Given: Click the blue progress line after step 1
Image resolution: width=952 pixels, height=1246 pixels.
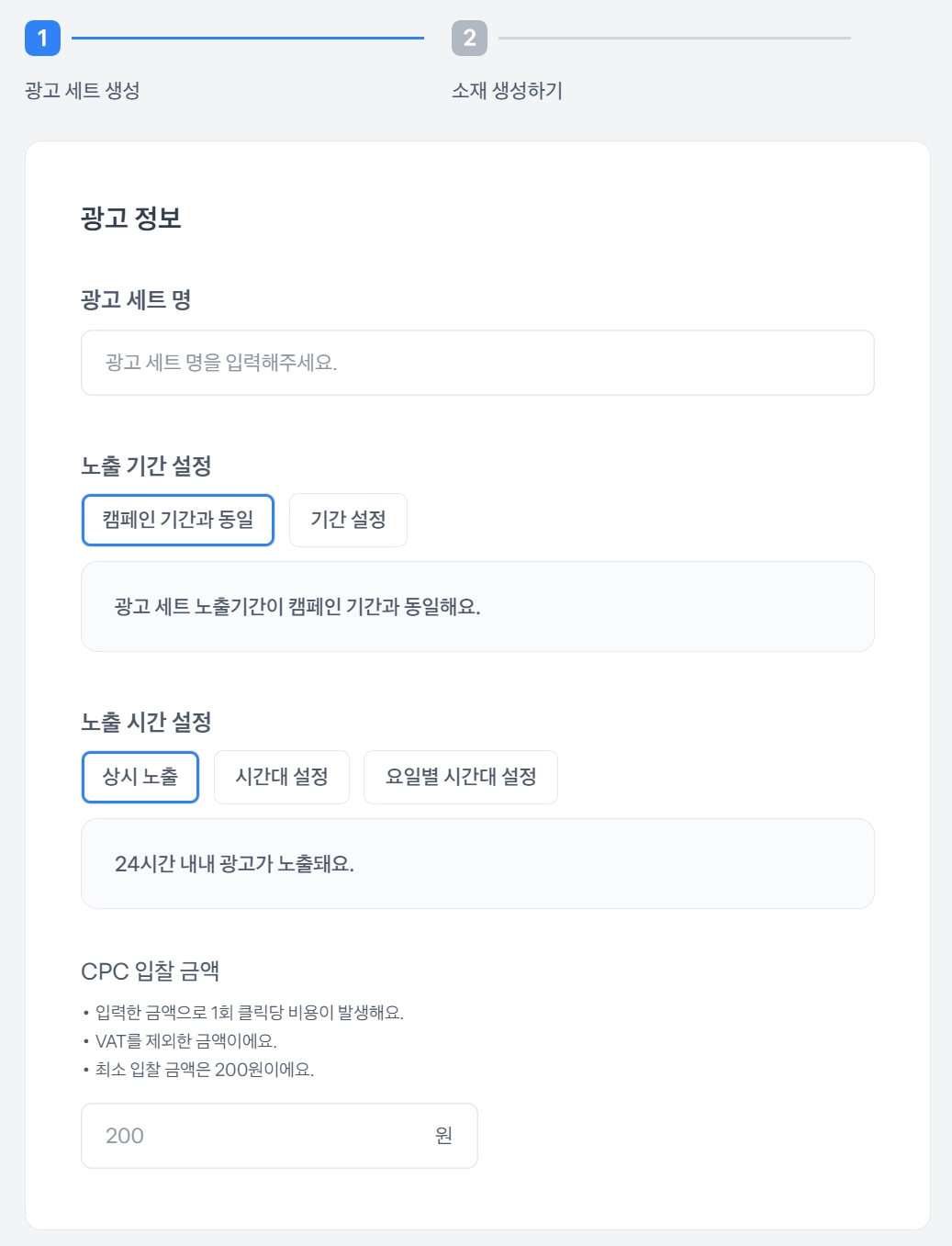Looking at the screenshot, I should (248, 39).
